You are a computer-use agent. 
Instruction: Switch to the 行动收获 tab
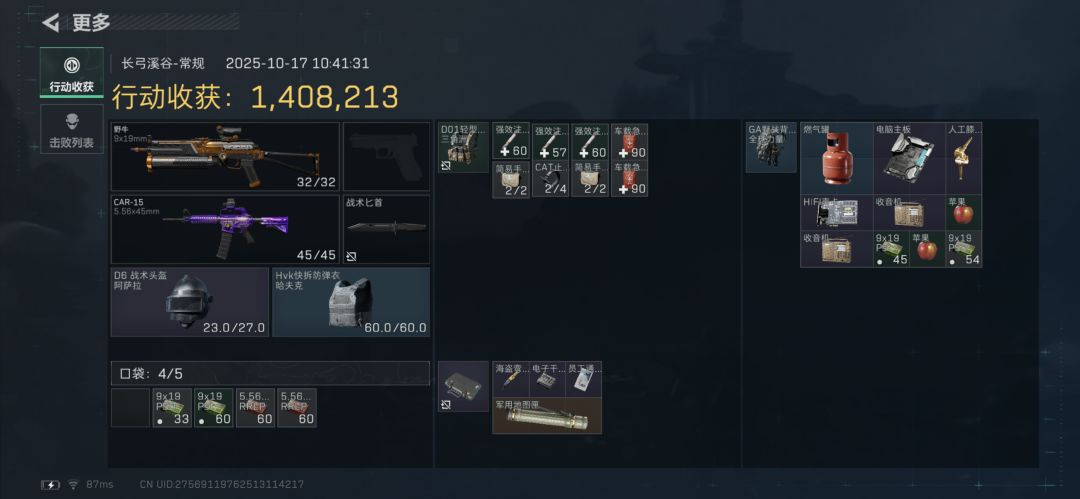[x=72, y=72]
